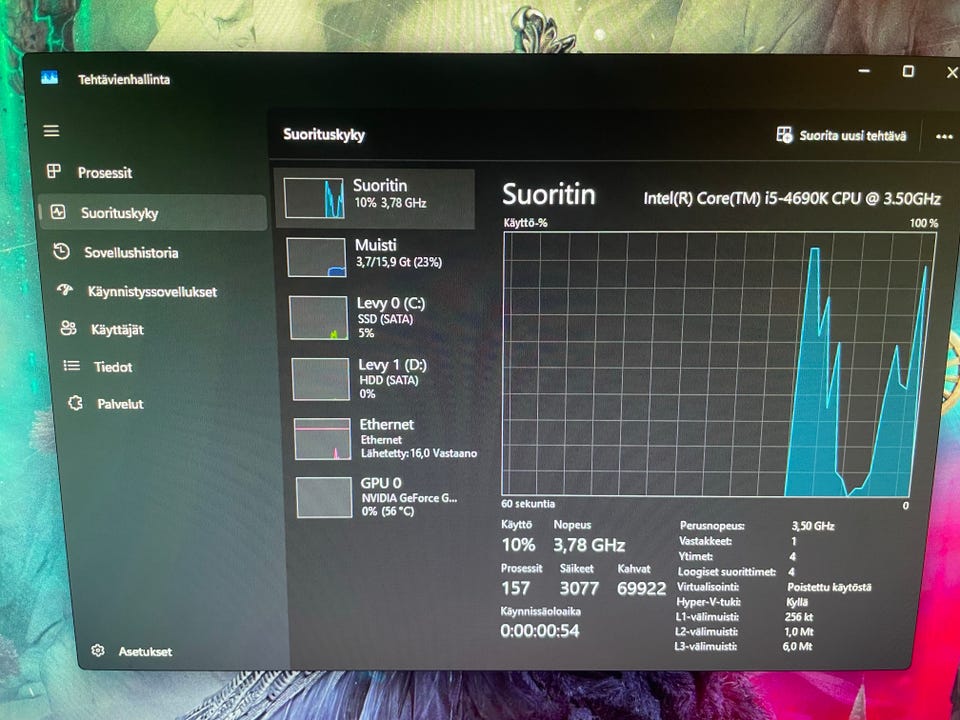
Task: Click the Prosessit count 157
Action: [x=516, y=588]
